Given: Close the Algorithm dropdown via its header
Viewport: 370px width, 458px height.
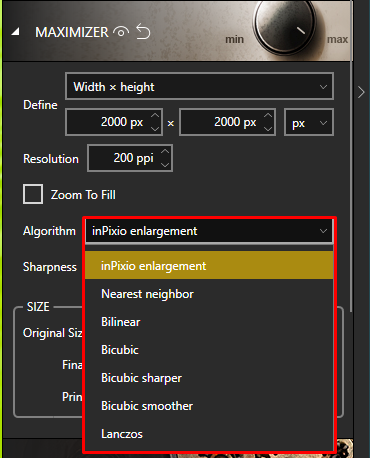Looking at the screenshot, I should 209,231.
